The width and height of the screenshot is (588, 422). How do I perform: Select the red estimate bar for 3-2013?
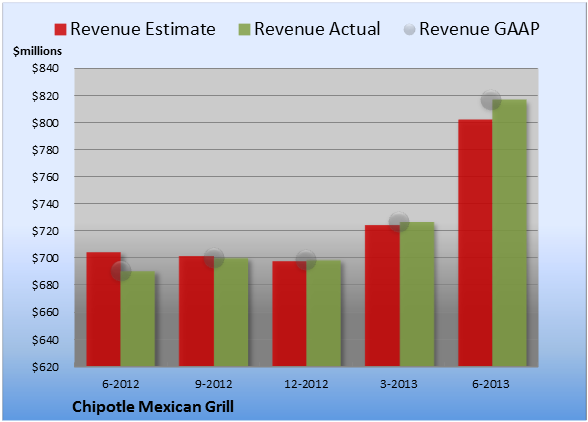click(382, 296)
